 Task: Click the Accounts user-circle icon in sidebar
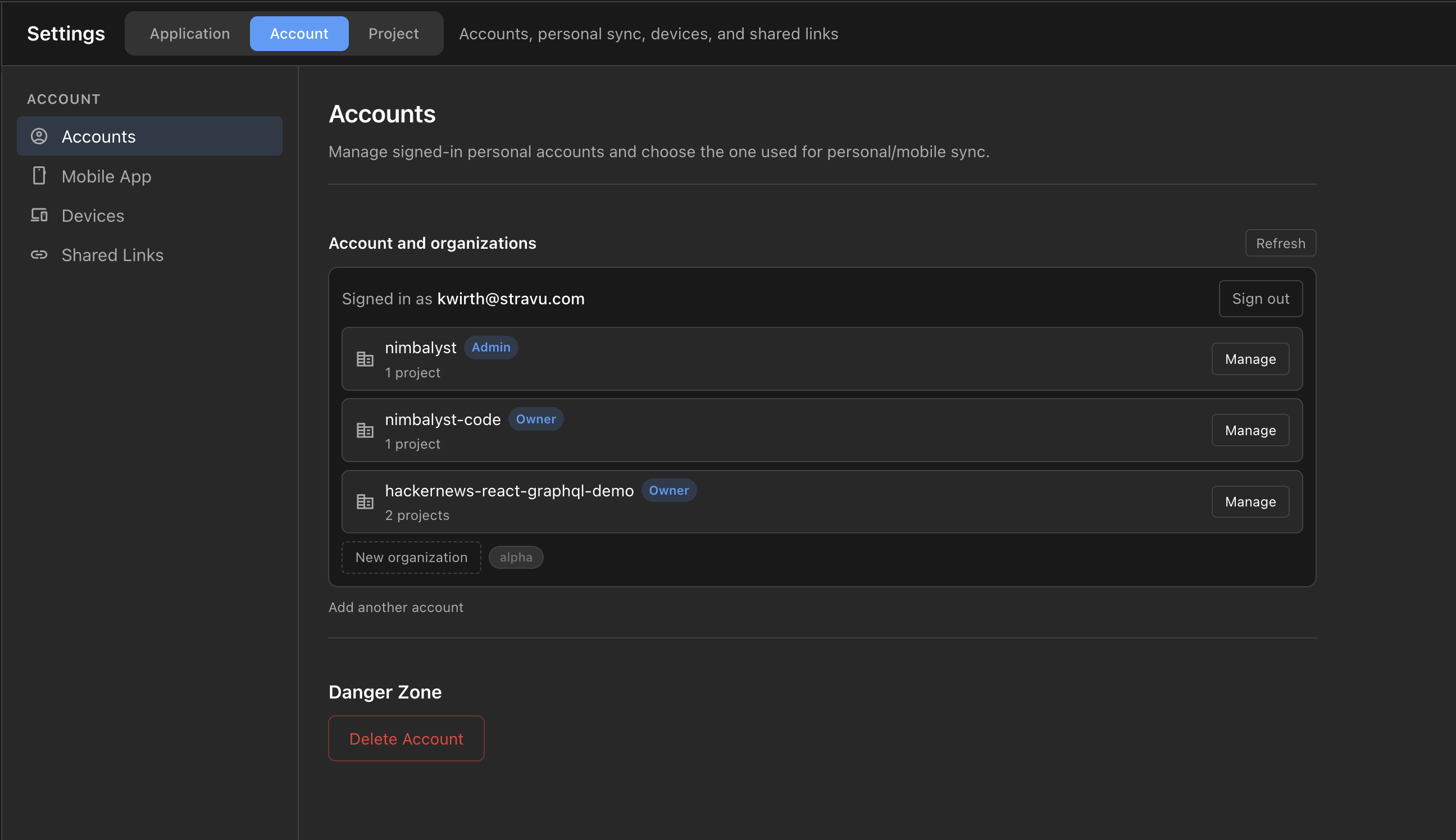coord(39,136)
